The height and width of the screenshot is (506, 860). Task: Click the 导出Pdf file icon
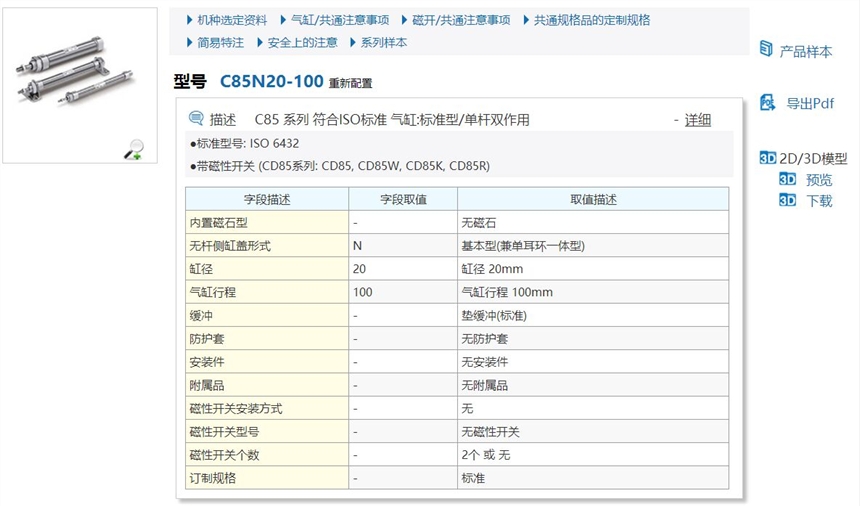coord(767,103)
